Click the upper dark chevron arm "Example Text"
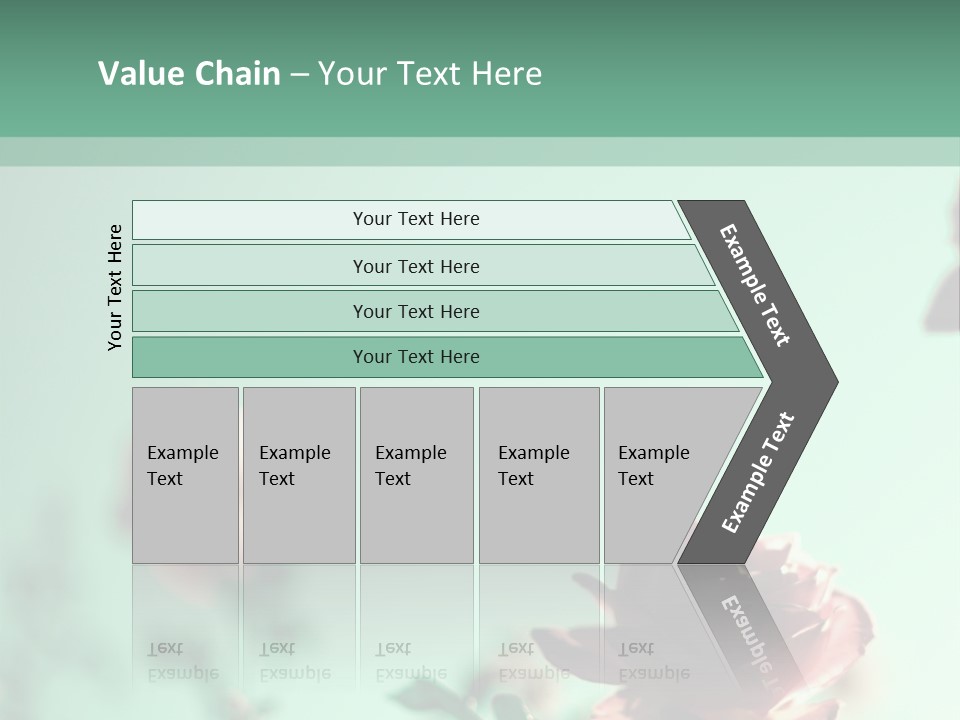Viewport: 960px width, 720px height. click(756, 285)
